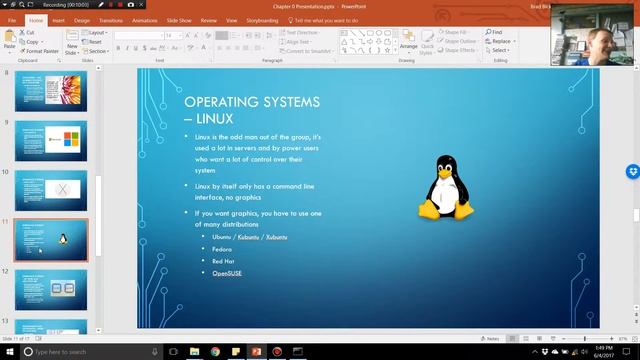Screen dimensions: 640x360
Task: Click the screen recorder taskbar icon
Action: [277, 351]
